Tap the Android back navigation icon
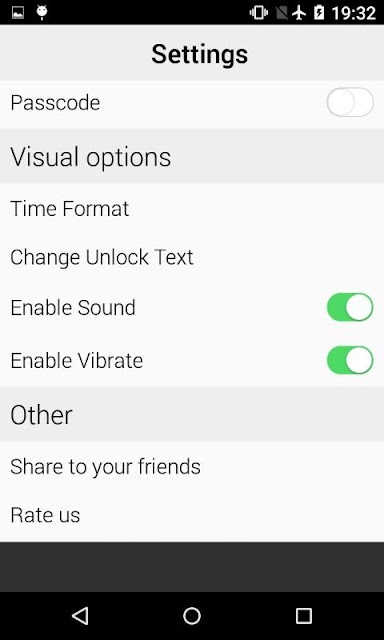The image size is (384, 640). [x=80, y=616]
